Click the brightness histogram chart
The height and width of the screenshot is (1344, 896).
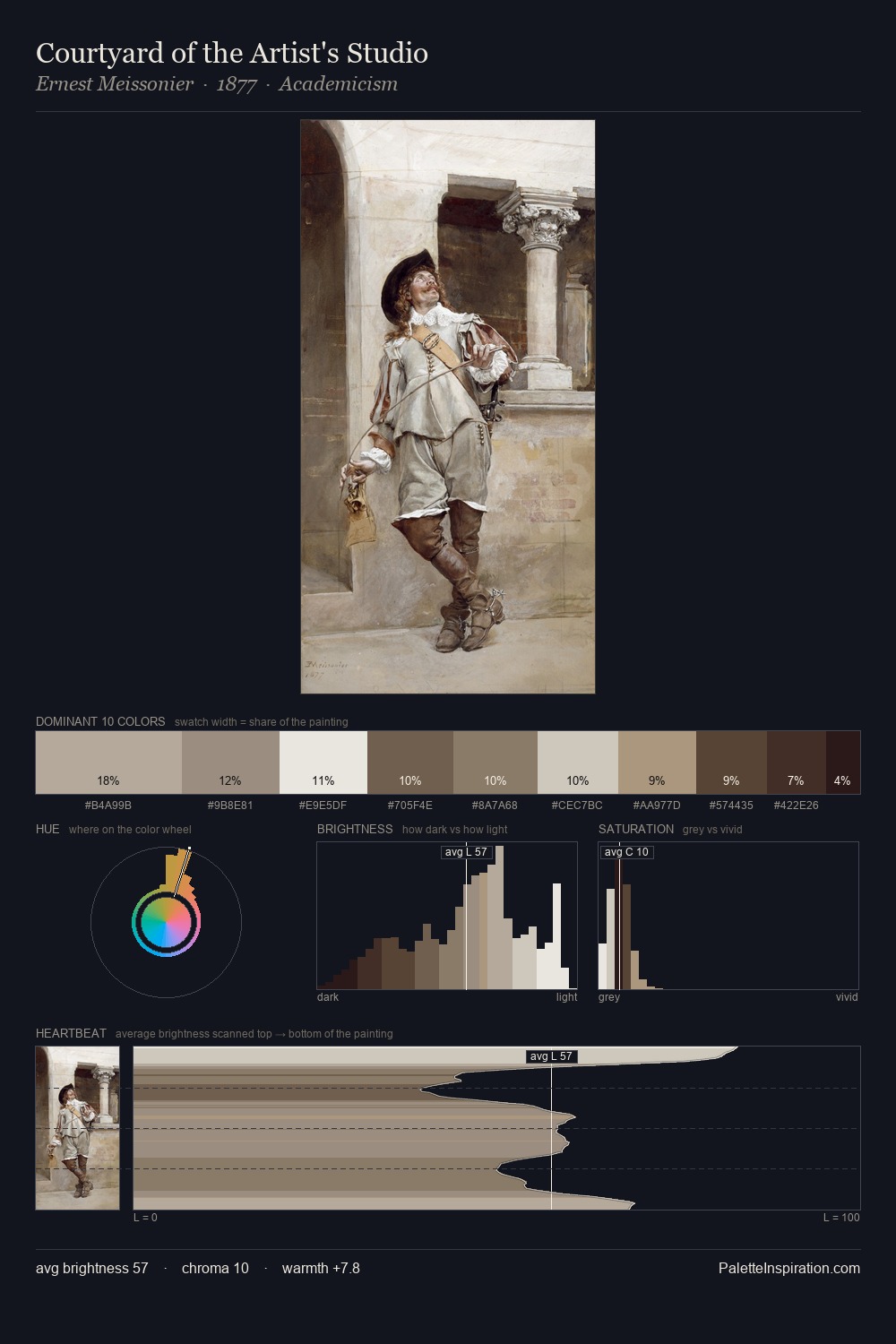point(447,916)
